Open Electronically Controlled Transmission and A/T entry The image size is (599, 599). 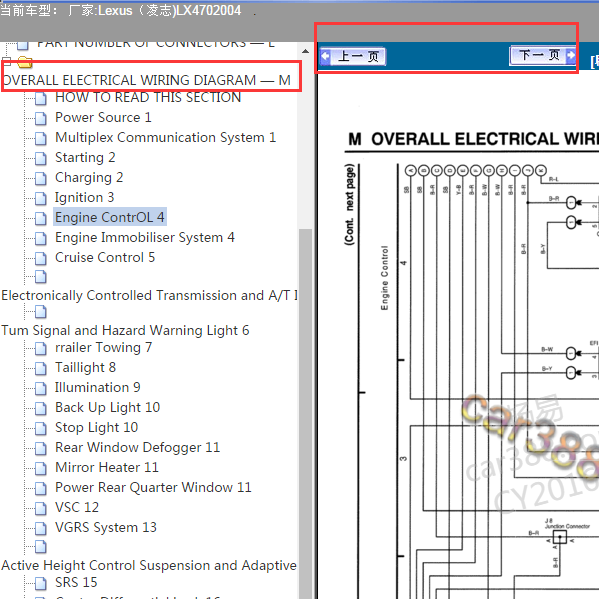coord(149,295)
